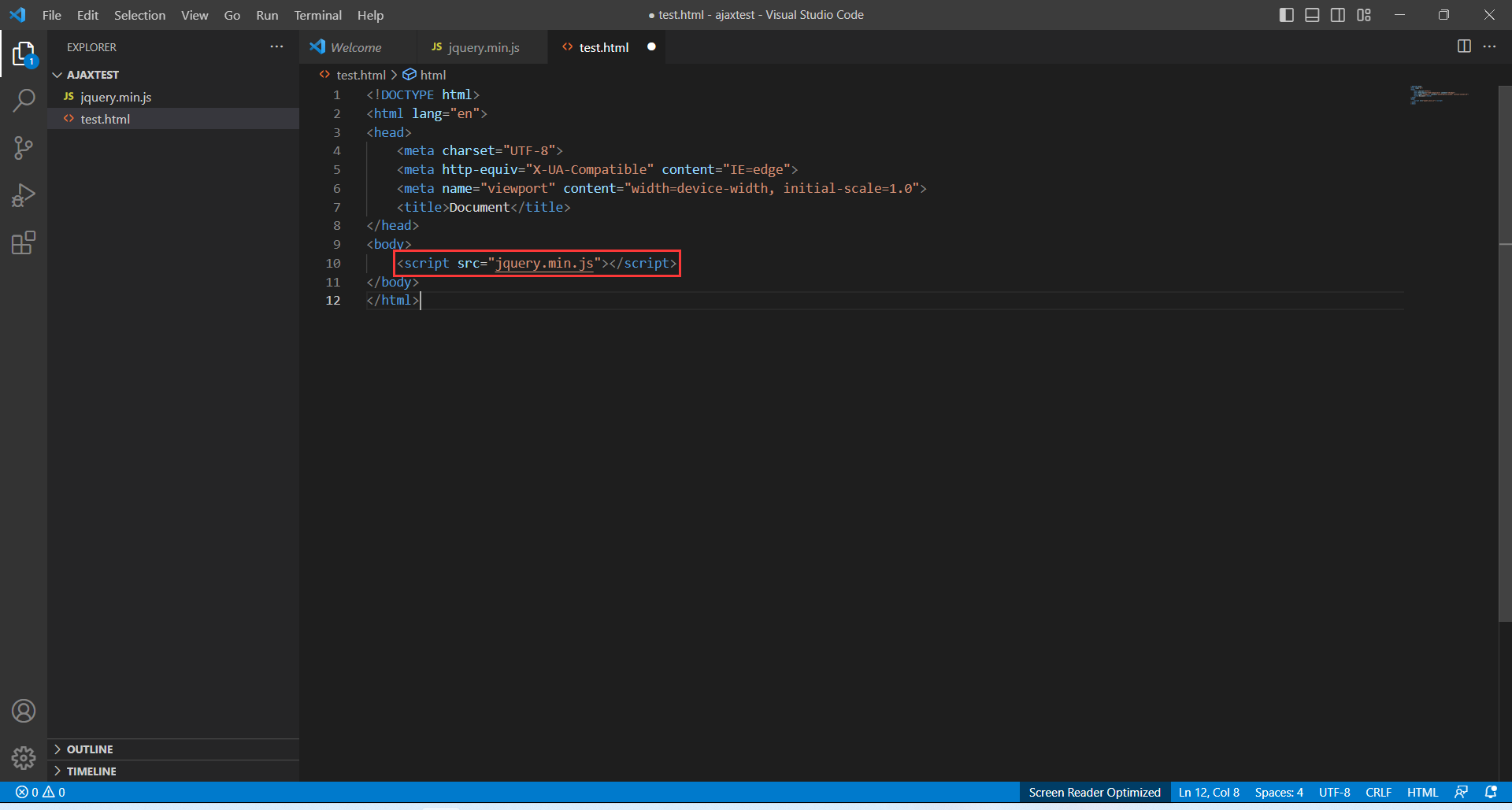Change indentation via Spaces: 4
The height and width of the screenshot is (810, 1512).
(x=1279, y=792)
